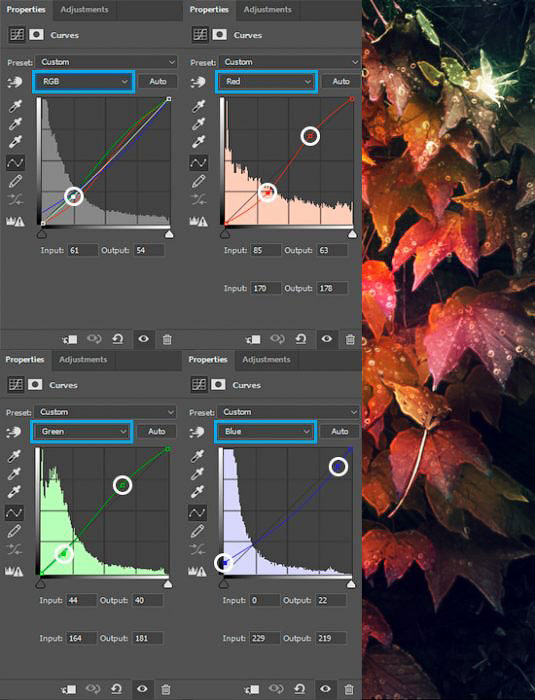Switch to Adjustments tab in Green panel
This screenshot has width=535, height=700.
coord(83,359)
